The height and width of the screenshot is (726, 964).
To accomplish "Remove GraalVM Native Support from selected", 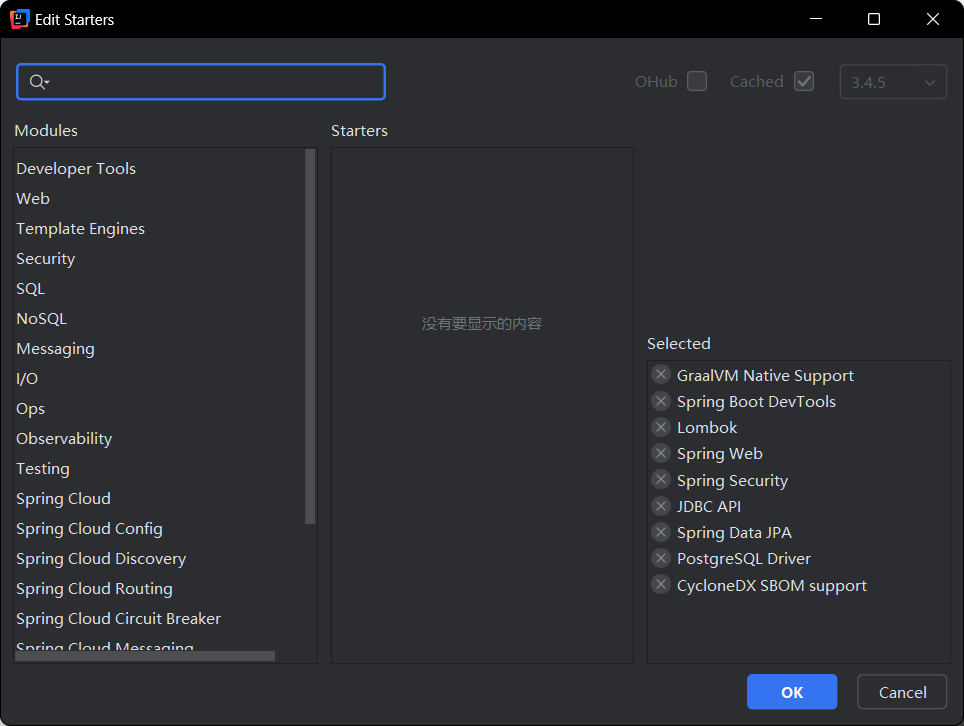I will [661, 374].
